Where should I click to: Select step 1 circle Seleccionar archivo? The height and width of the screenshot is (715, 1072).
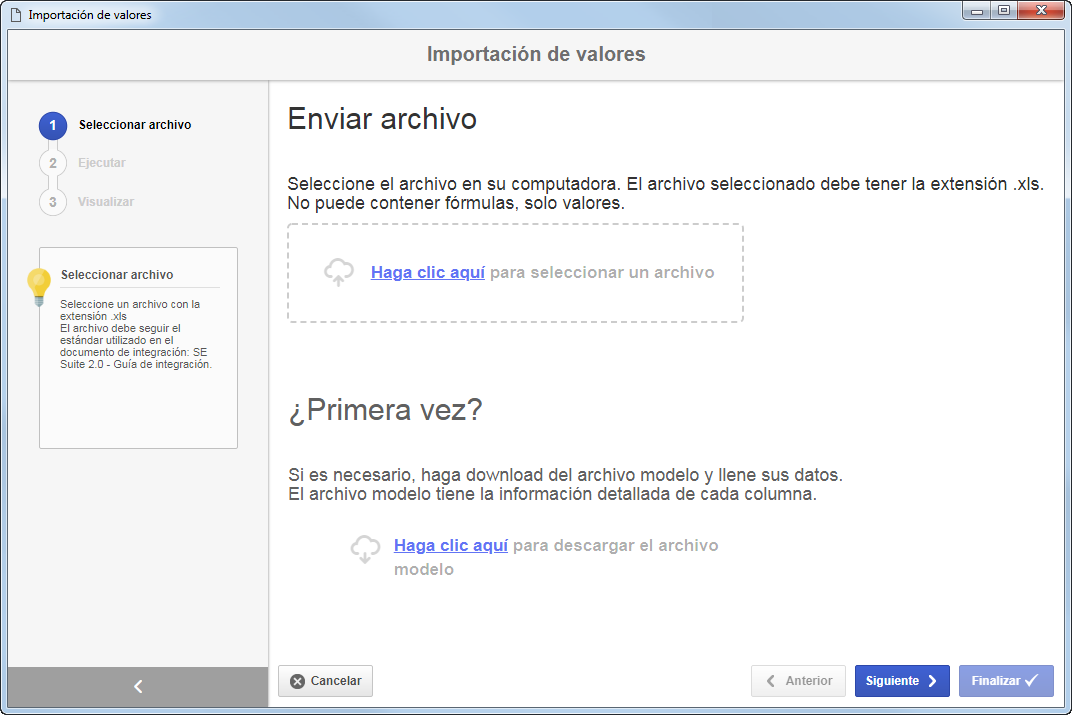point(53,126)
